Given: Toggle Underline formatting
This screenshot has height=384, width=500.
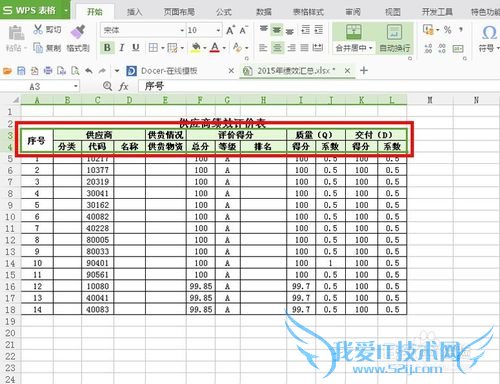Looking at the screenshot, I should [x=136, y=48].
